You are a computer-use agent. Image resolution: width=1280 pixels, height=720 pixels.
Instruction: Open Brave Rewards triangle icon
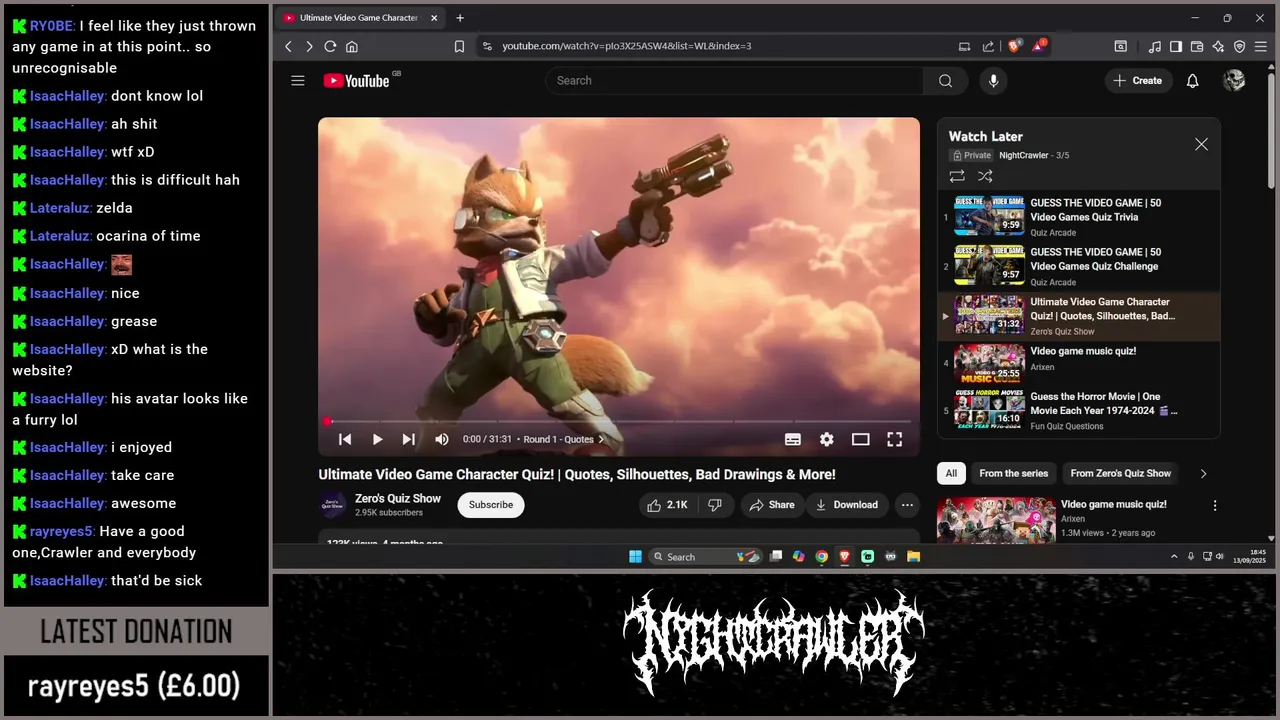[1039, 46]
